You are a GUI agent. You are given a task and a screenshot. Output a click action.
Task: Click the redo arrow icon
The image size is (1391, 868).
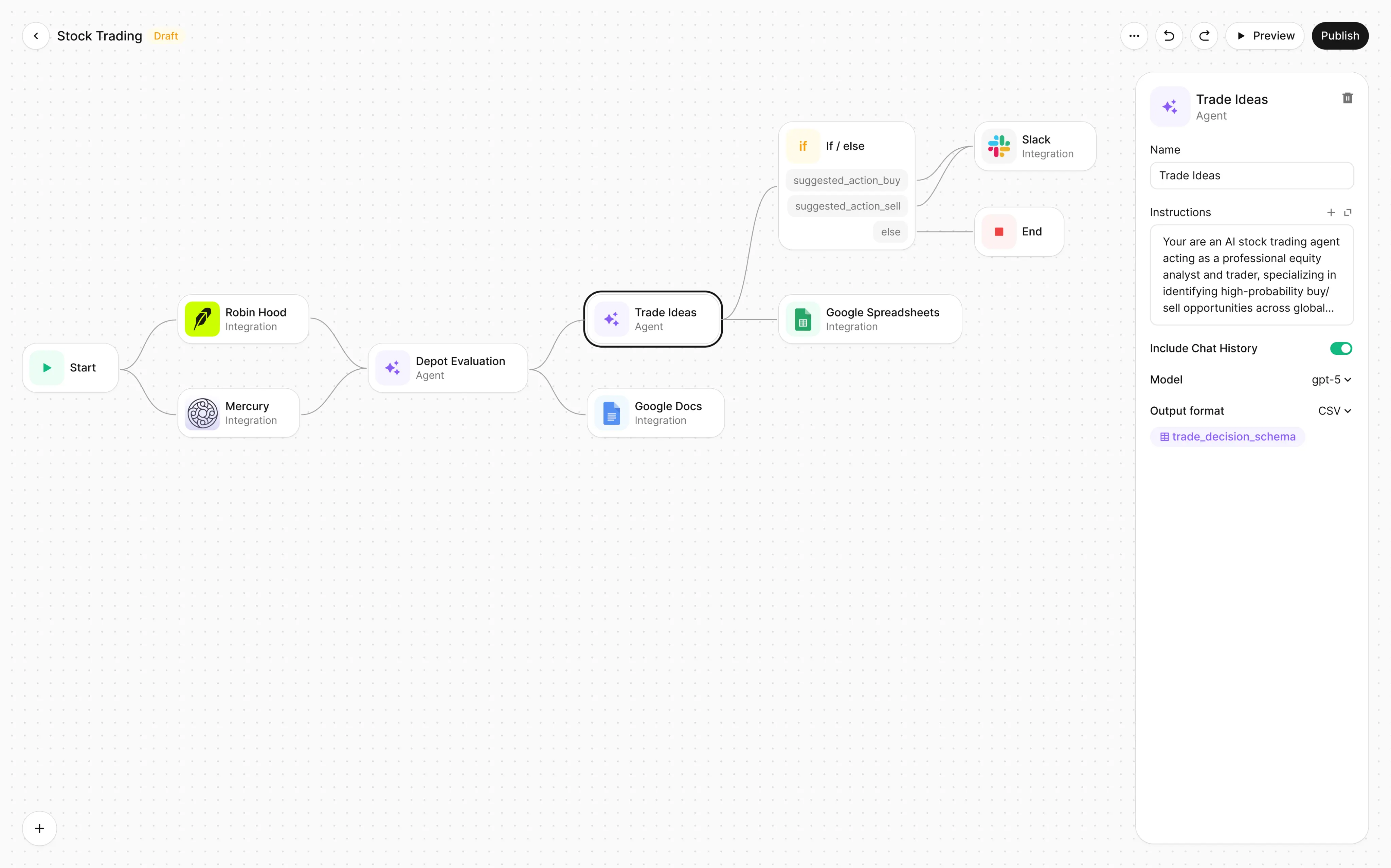1204,36
